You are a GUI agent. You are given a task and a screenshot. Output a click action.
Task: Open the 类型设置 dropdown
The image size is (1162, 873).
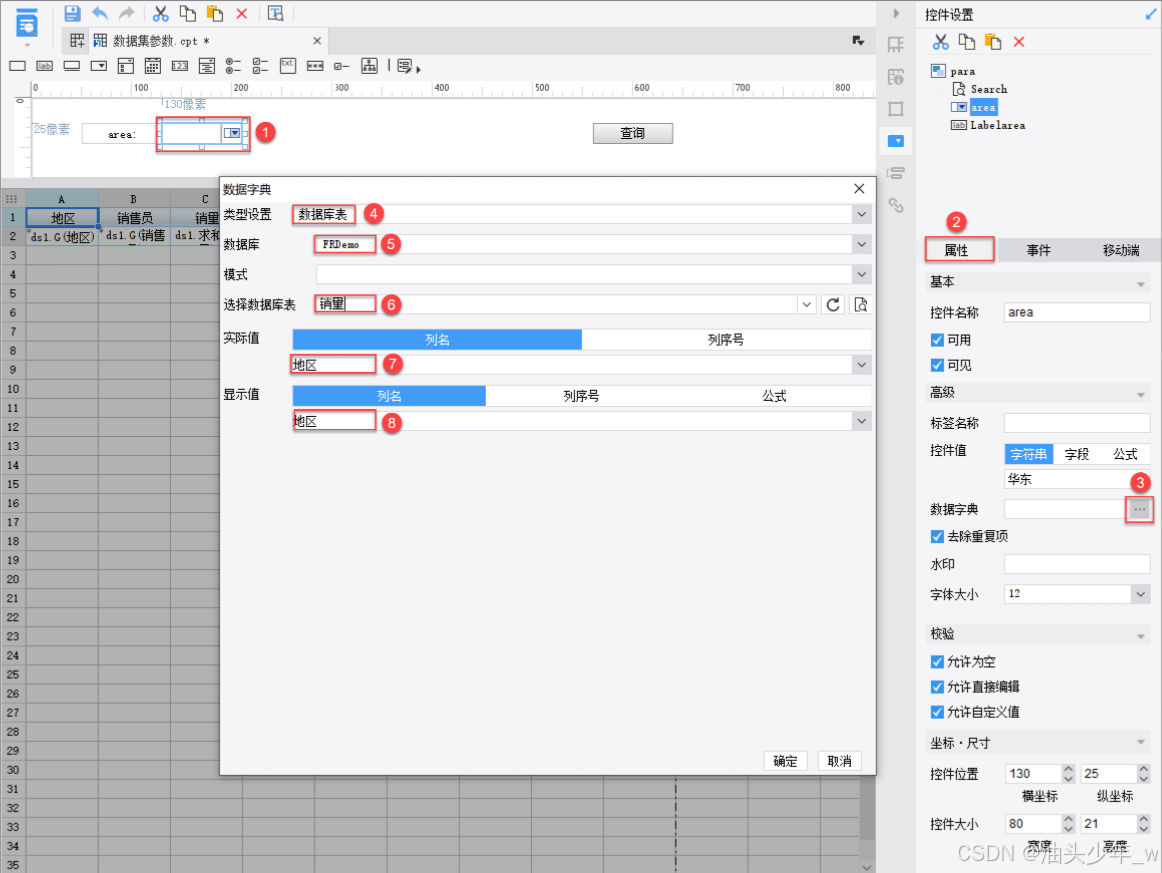click(x=861, y=214)
